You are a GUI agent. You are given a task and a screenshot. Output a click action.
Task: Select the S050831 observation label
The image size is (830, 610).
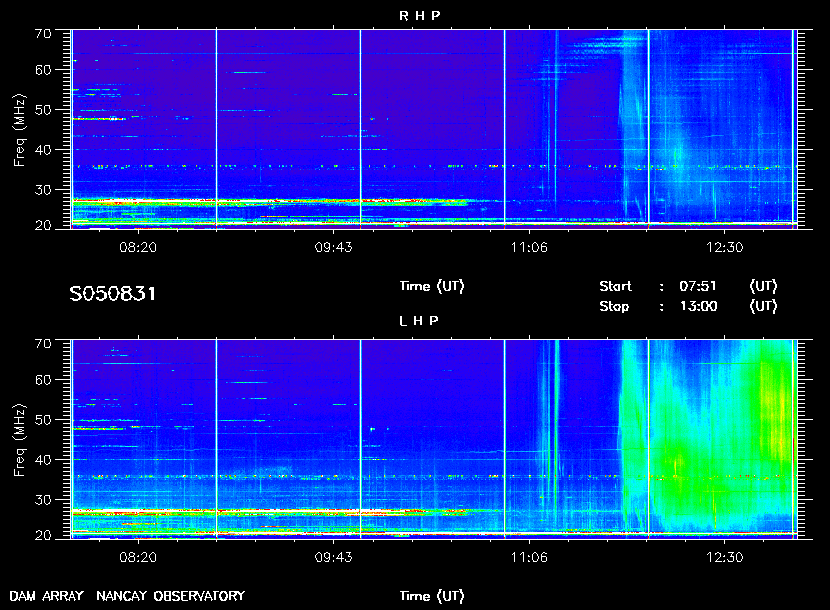[113, 294]
